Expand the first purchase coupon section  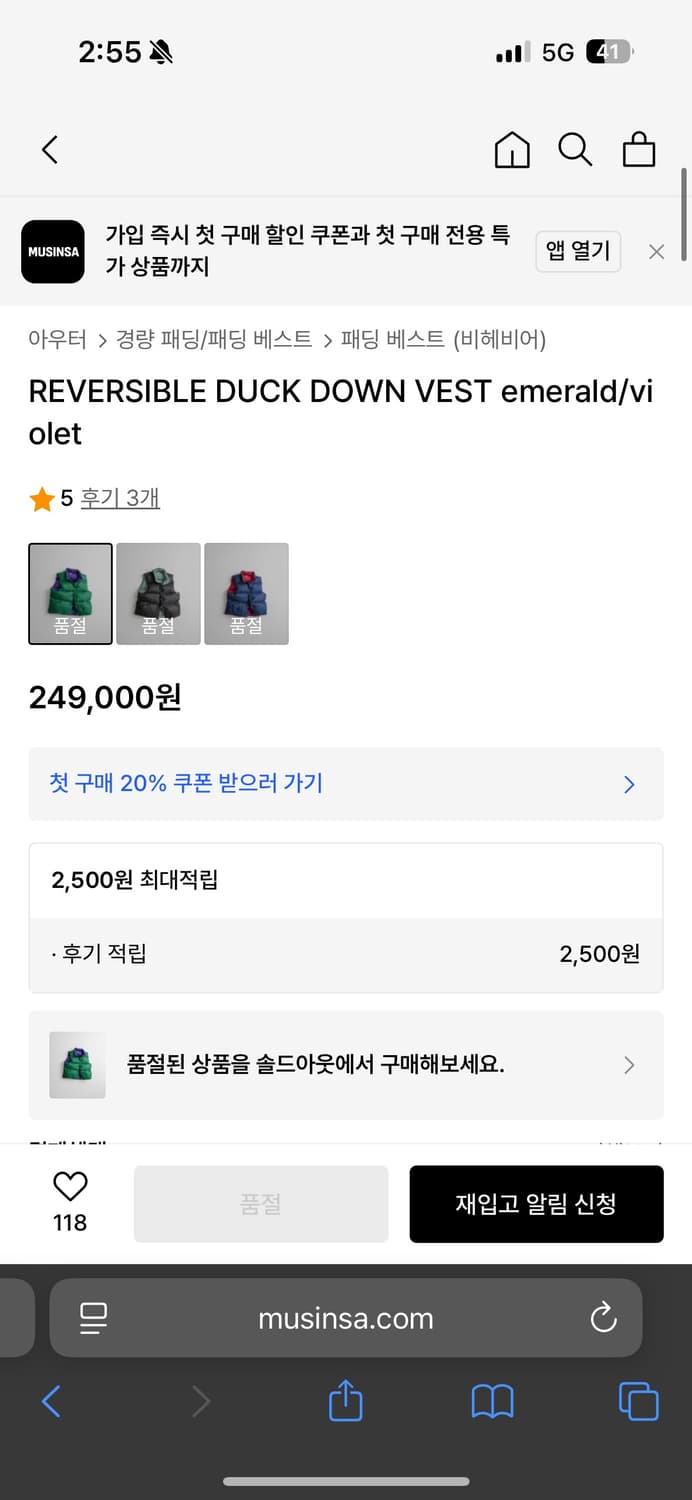(345, 784)
